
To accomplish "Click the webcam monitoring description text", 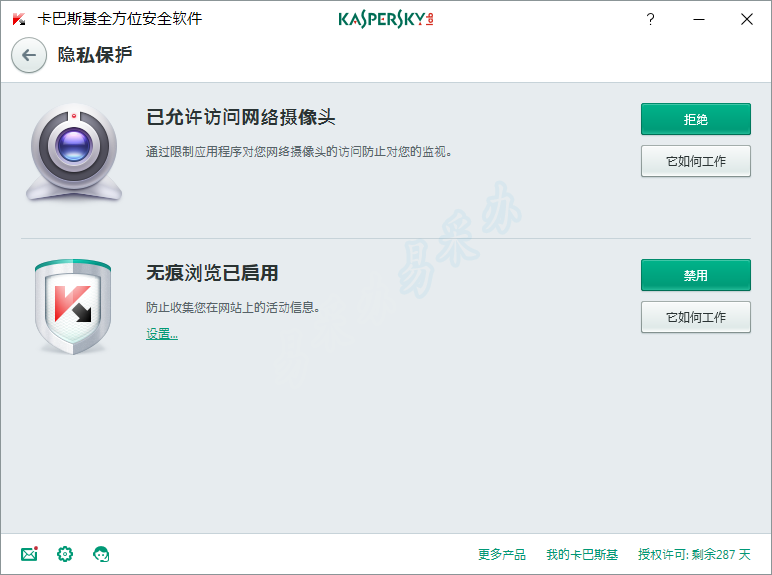I will point(299,152).
